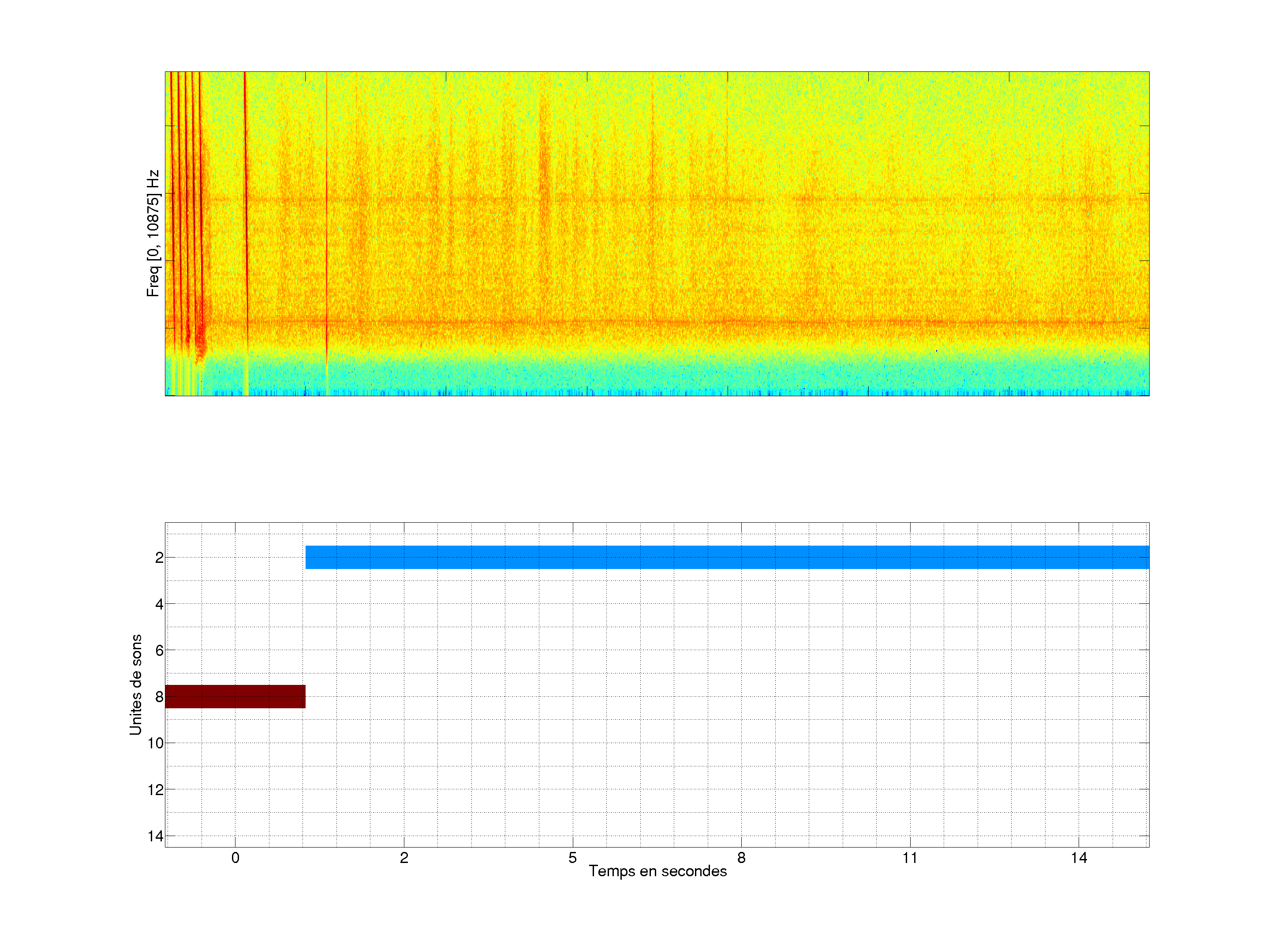Image resolution: width=1270 pixels, height=952 pixels.
Task: Click the 'Temps en secondes' axis label
Action: point(657,871)
